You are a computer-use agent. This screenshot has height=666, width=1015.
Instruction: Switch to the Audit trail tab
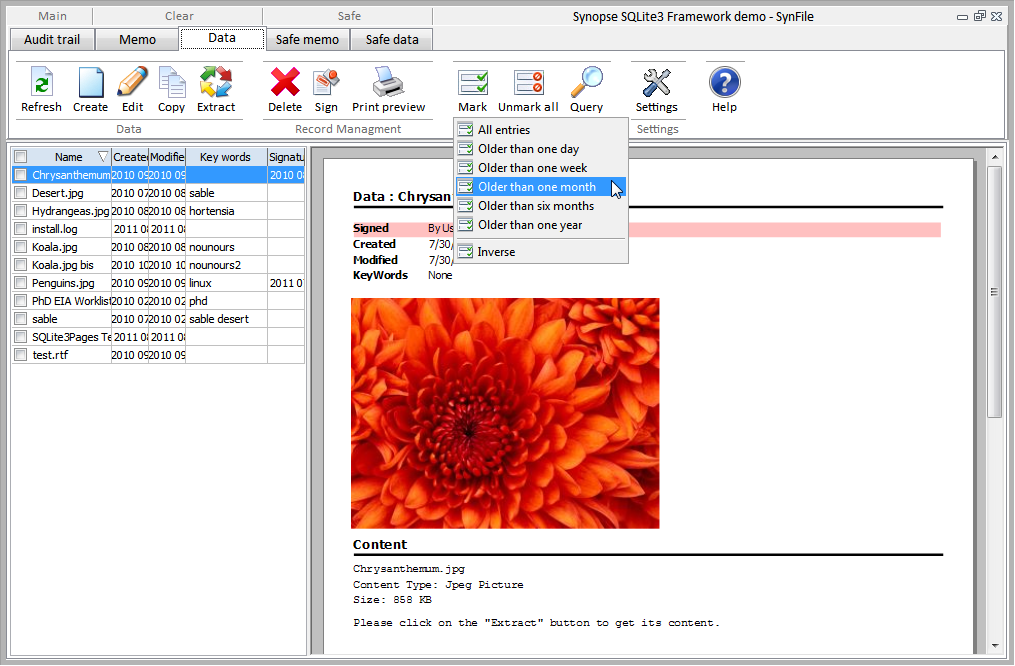pyautogui.click(x=52, y=40)
